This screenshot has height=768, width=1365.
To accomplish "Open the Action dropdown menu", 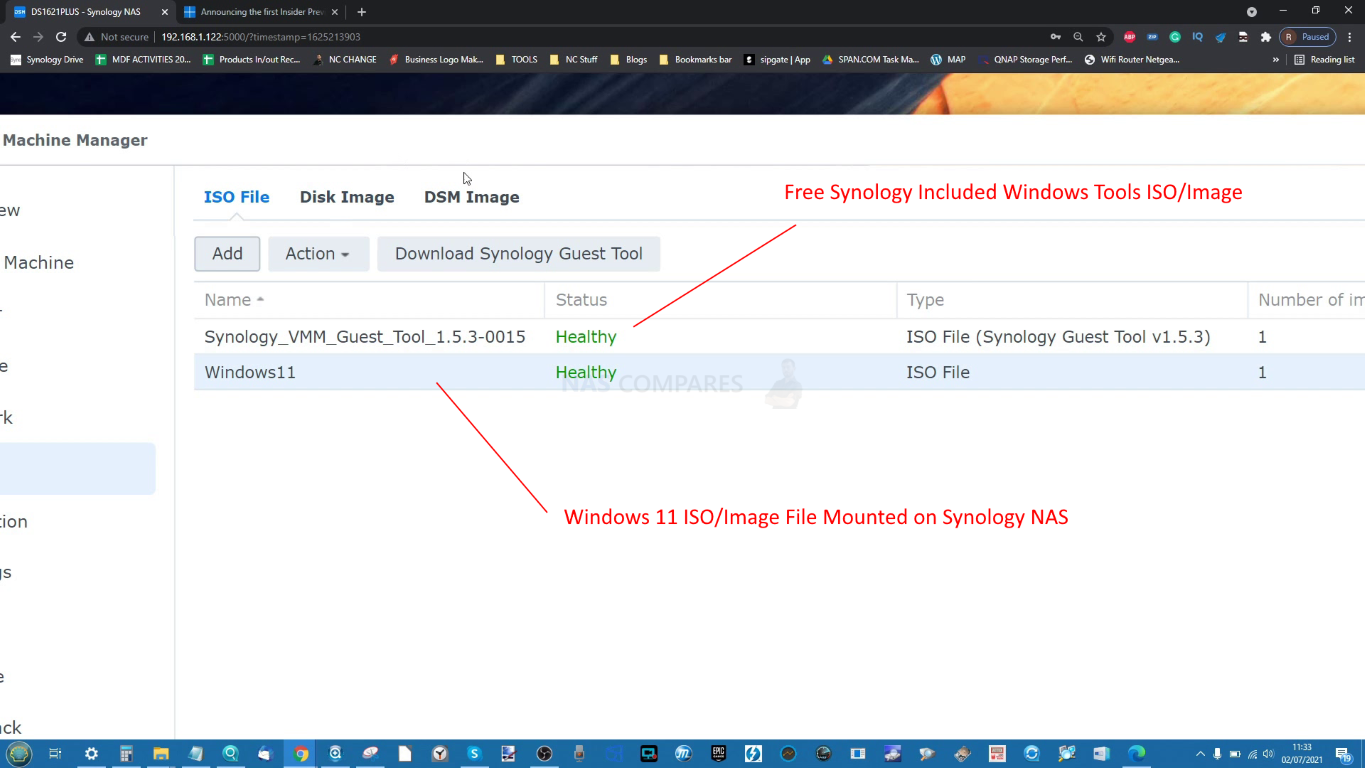I will tap(318, 254).
